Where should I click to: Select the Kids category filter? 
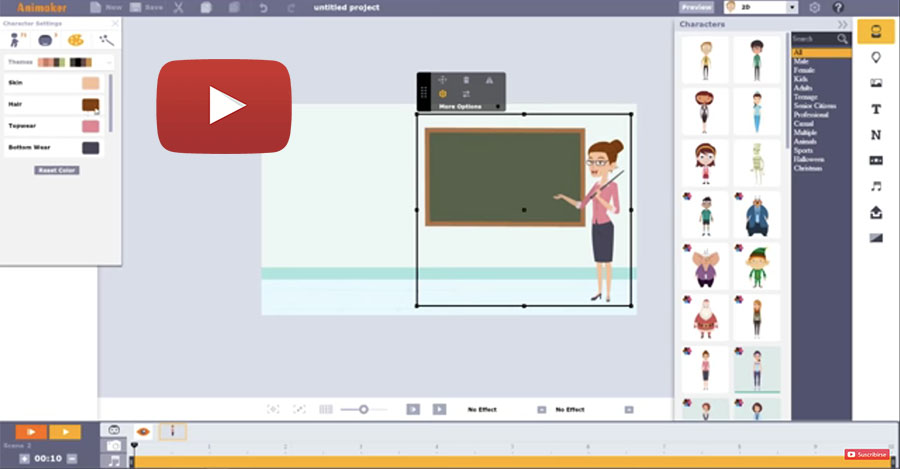point(801,79)
